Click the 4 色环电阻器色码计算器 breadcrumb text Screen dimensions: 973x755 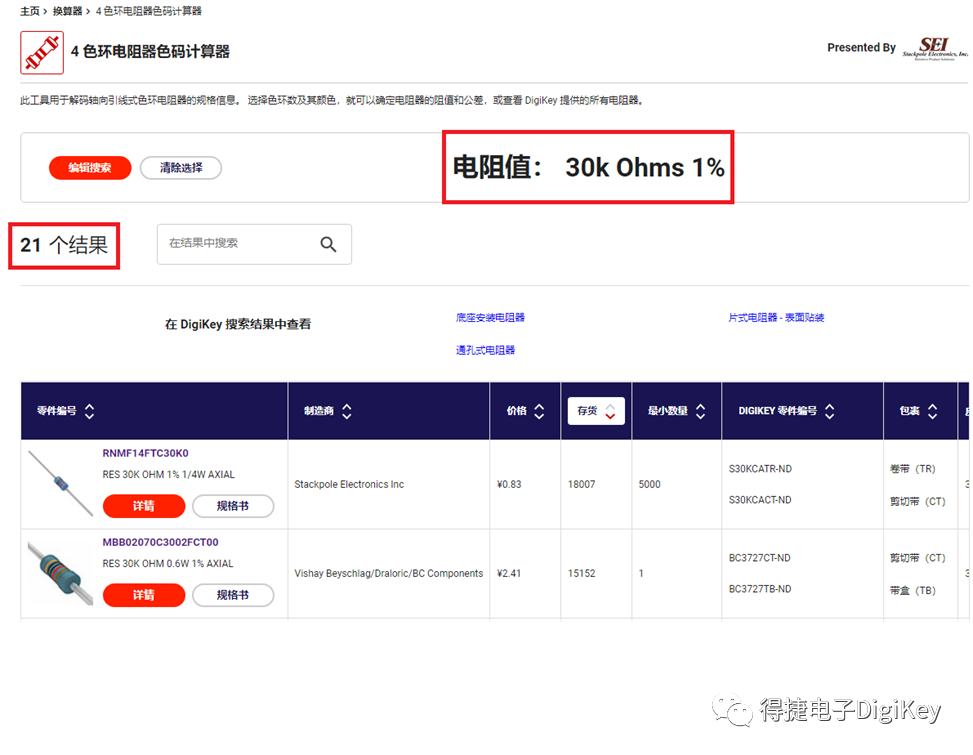[148, 11]
